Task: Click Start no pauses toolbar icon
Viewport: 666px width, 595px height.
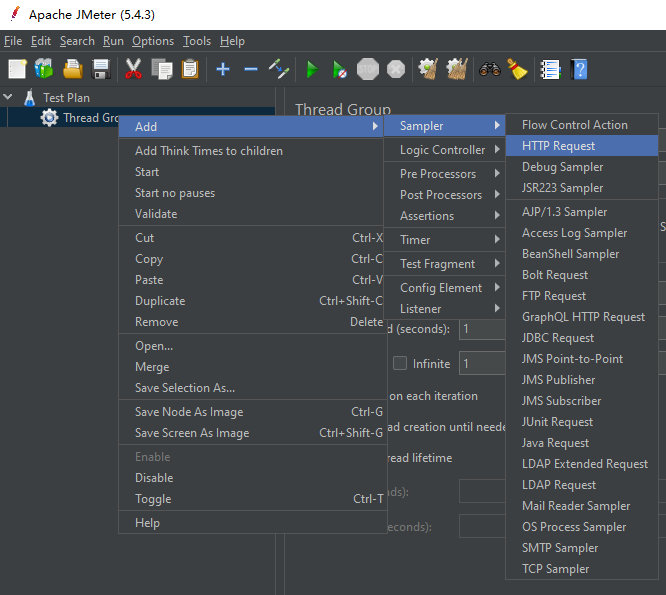Action: tap(340, 69)
